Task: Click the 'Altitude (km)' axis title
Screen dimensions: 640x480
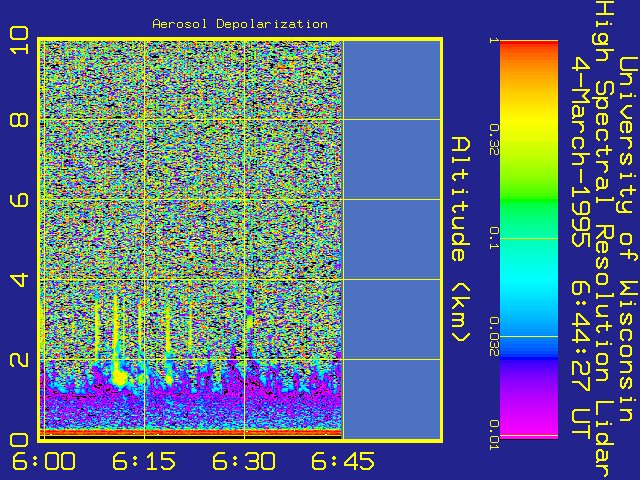Action: (461, 240)
